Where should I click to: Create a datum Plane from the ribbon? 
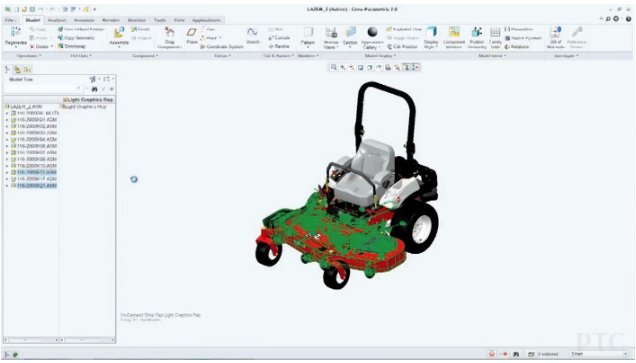[191, 32]
